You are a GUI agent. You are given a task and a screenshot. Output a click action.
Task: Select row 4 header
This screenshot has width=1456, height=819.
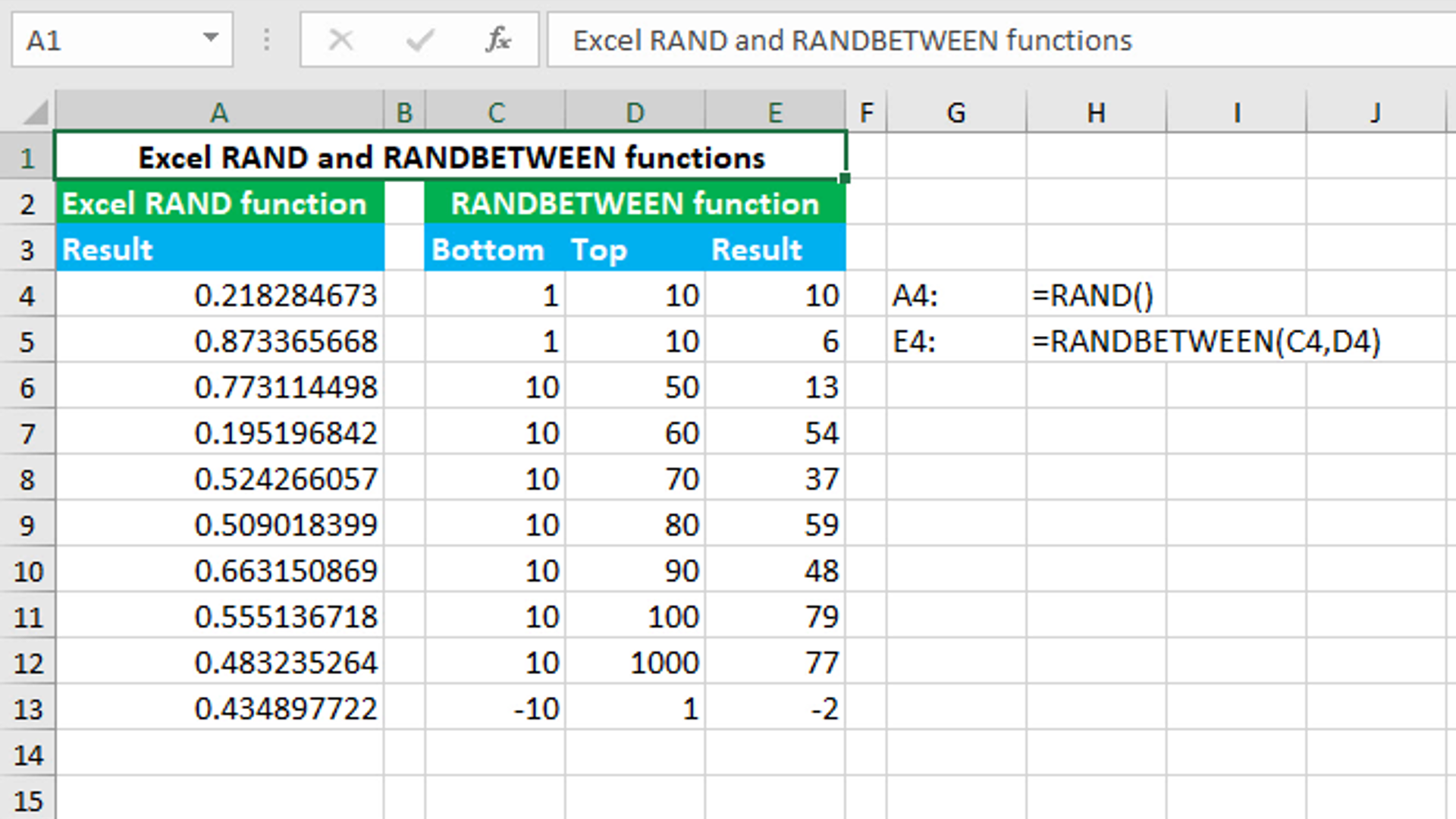pyautogui.click(x=27, y=296)
